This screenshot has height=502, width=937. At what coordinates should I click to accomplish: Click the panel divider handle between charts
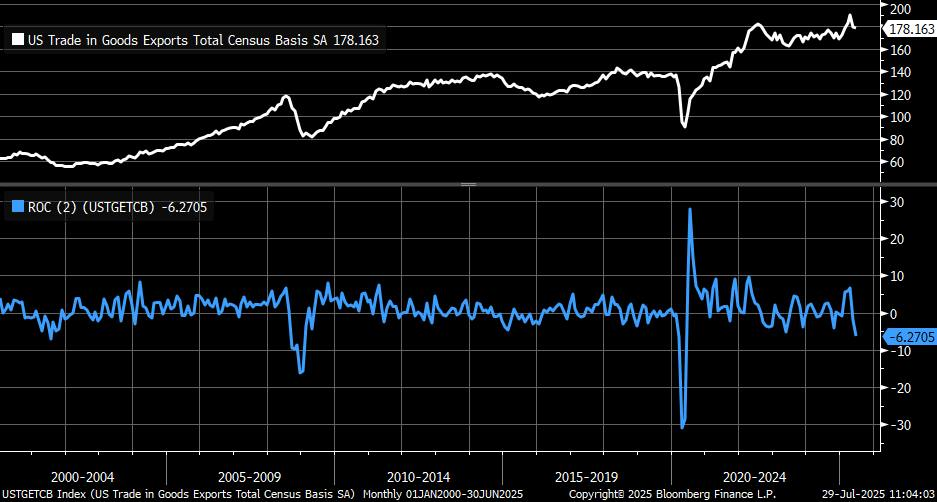pos(468,185)
